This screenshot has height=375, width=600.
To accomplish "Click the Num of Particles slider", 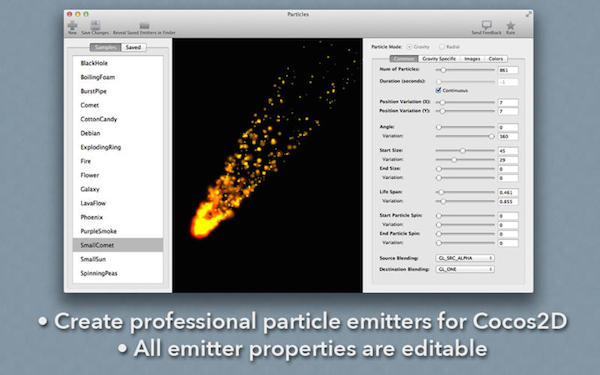I will click(x=465, y=70).
